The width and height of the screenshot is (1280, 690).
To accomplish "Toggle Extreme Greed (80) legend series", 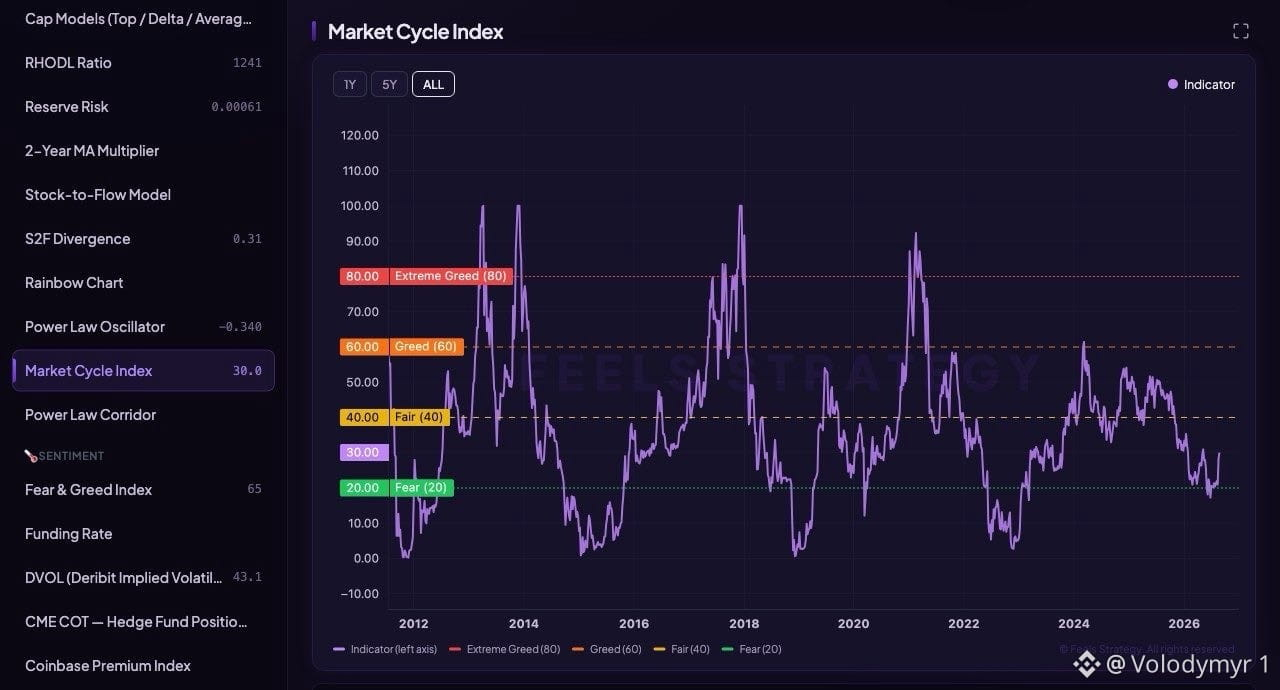I will pyautogui.click(x=505, y=649).
